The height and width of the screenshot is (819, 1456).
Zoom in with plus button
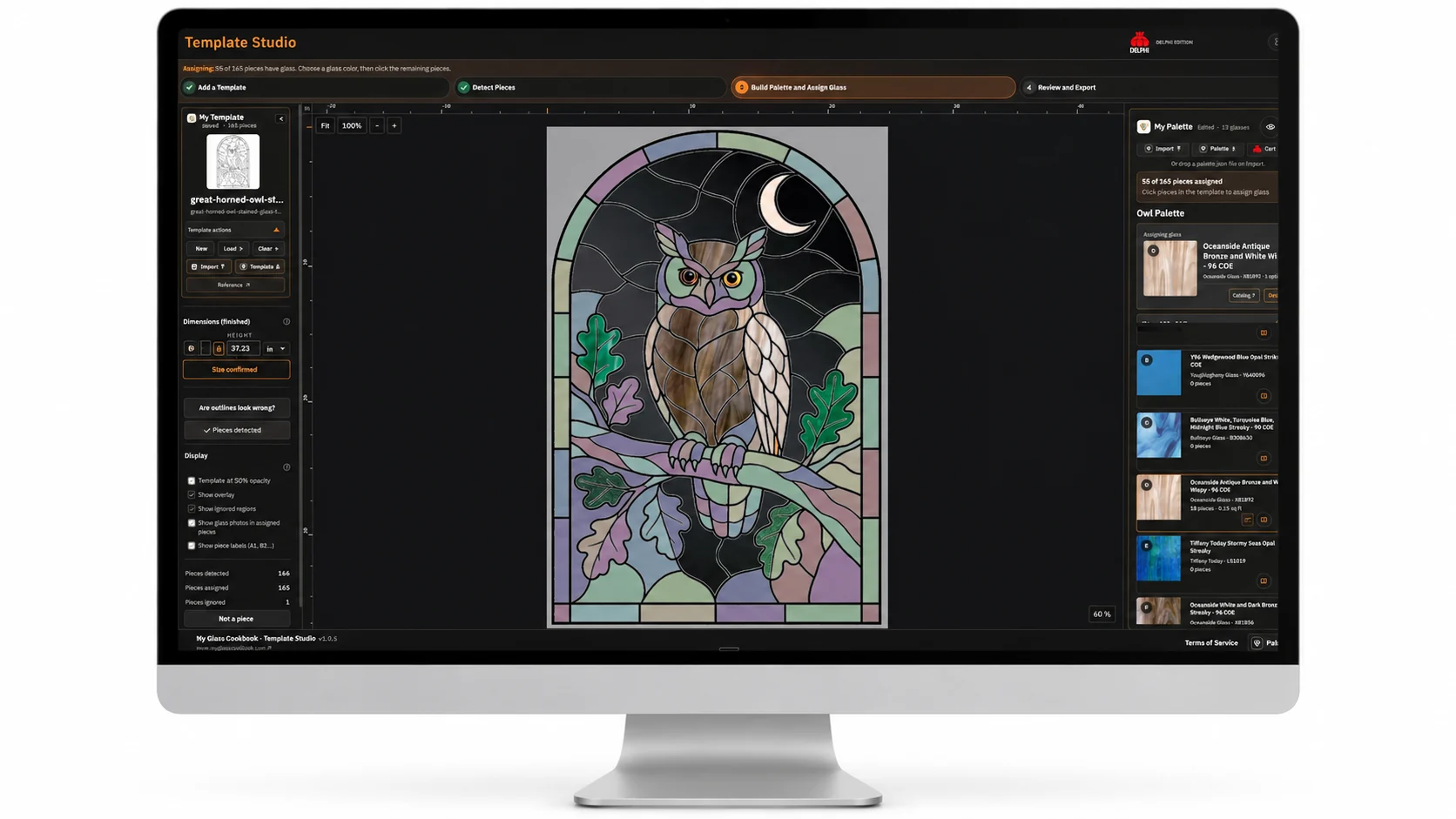pos(394,126)
